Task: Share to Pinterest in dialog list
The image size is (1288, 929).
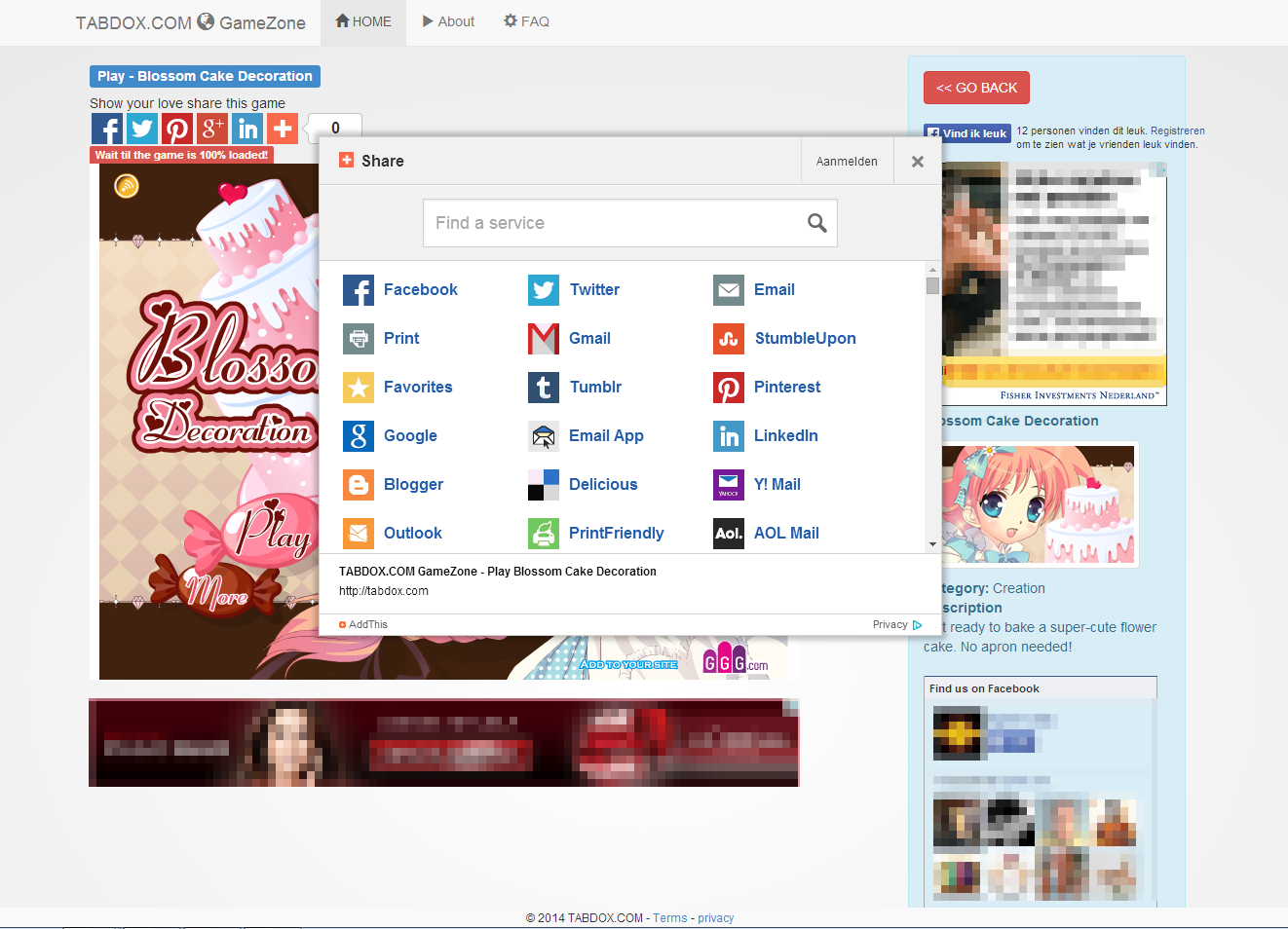Action: click(x=767, y=388)
